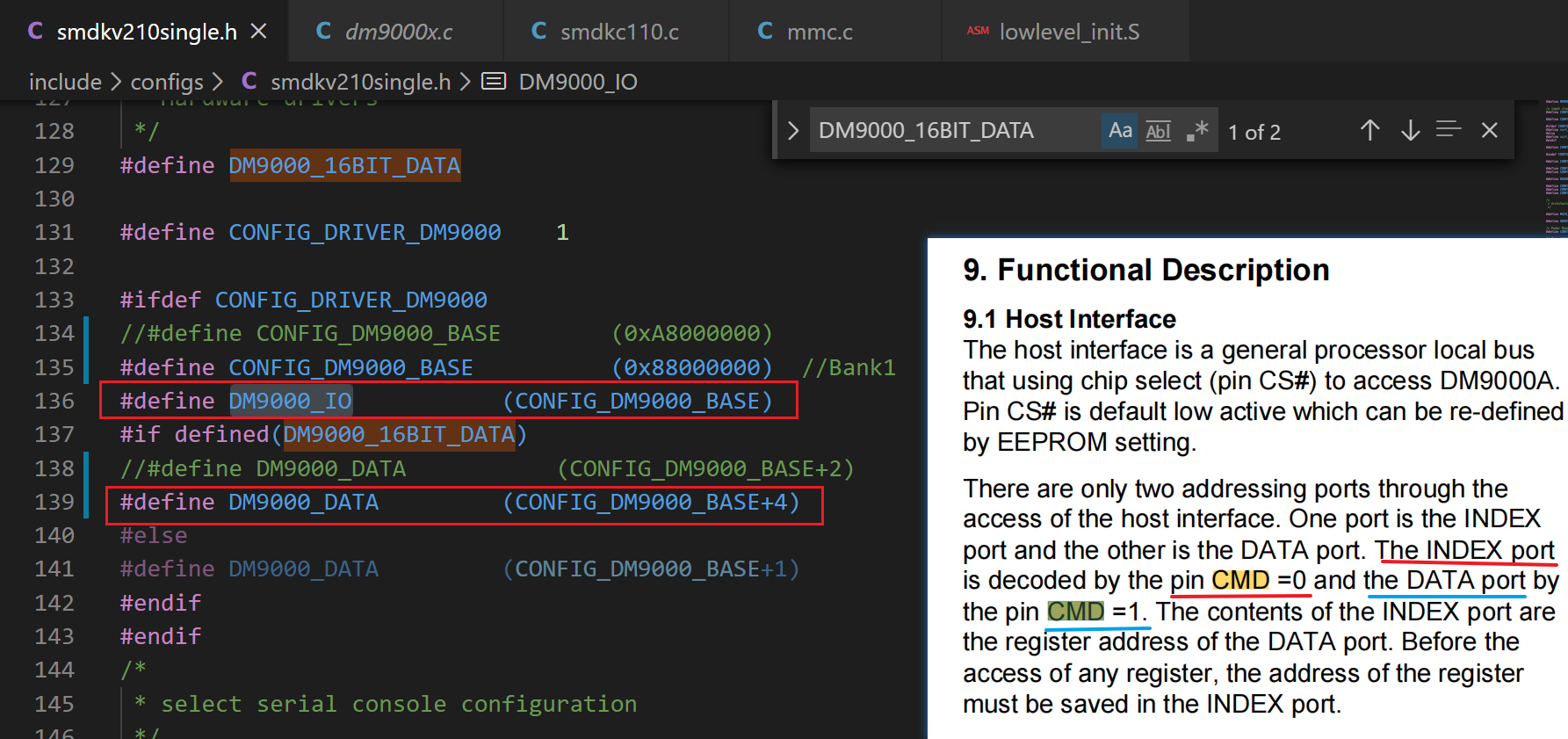Click the '1 of 2' match counter
1568x739 pixels.
[x=1254, y=132]
